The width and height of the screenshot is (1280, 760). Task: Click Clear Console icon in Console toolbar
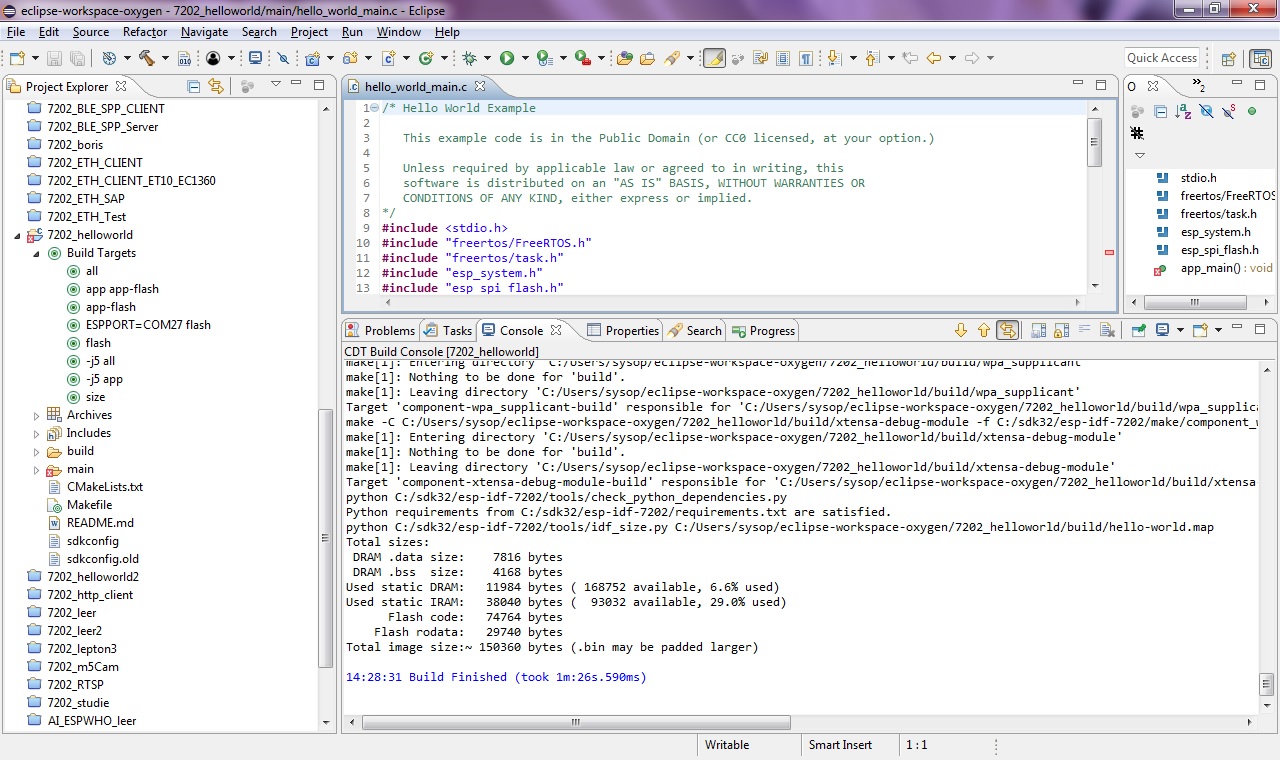coord(1107,330)
